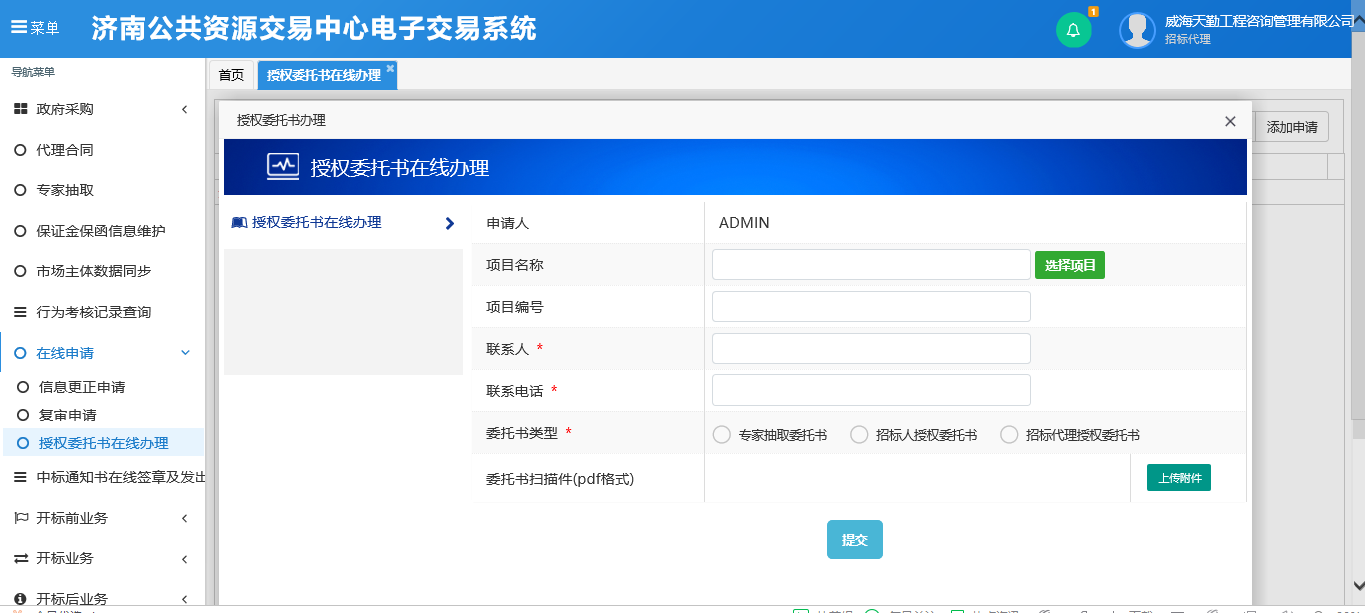Select the 招标人授权委托书 radio button
Viewport: 1365px width, 613px height.
[858, 434]
